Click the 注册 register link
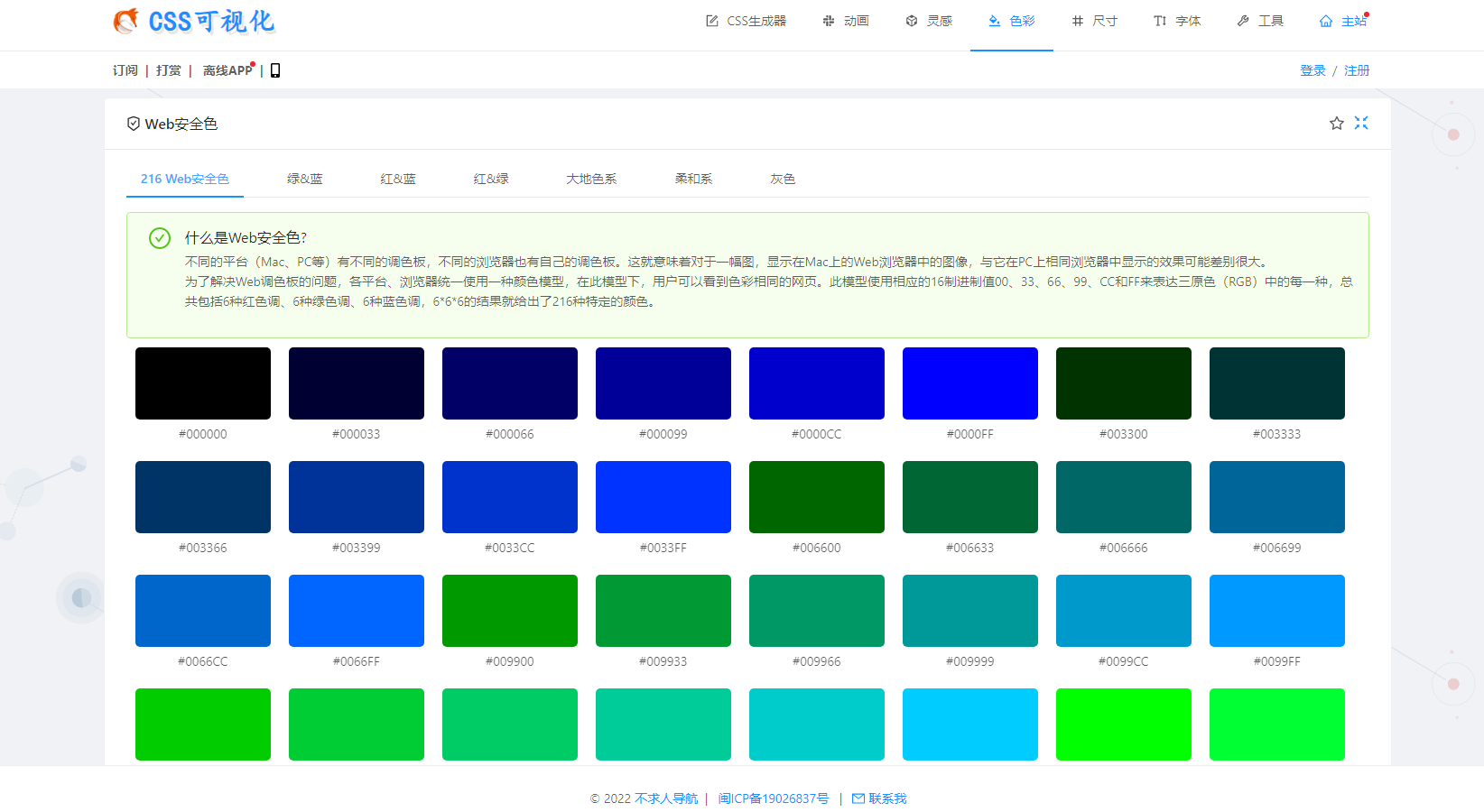This screenshot has height=812, width=1484. pos(1357,70)
